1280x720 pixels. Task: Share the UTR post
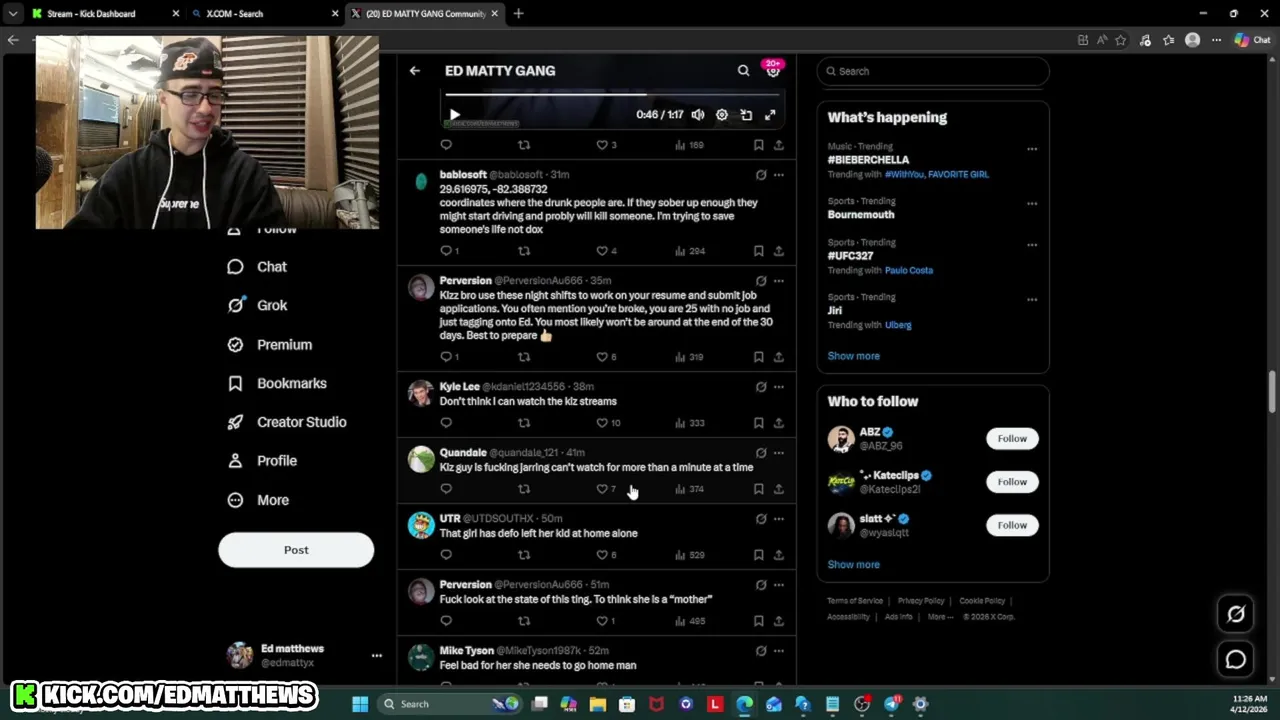coord(779,555)
